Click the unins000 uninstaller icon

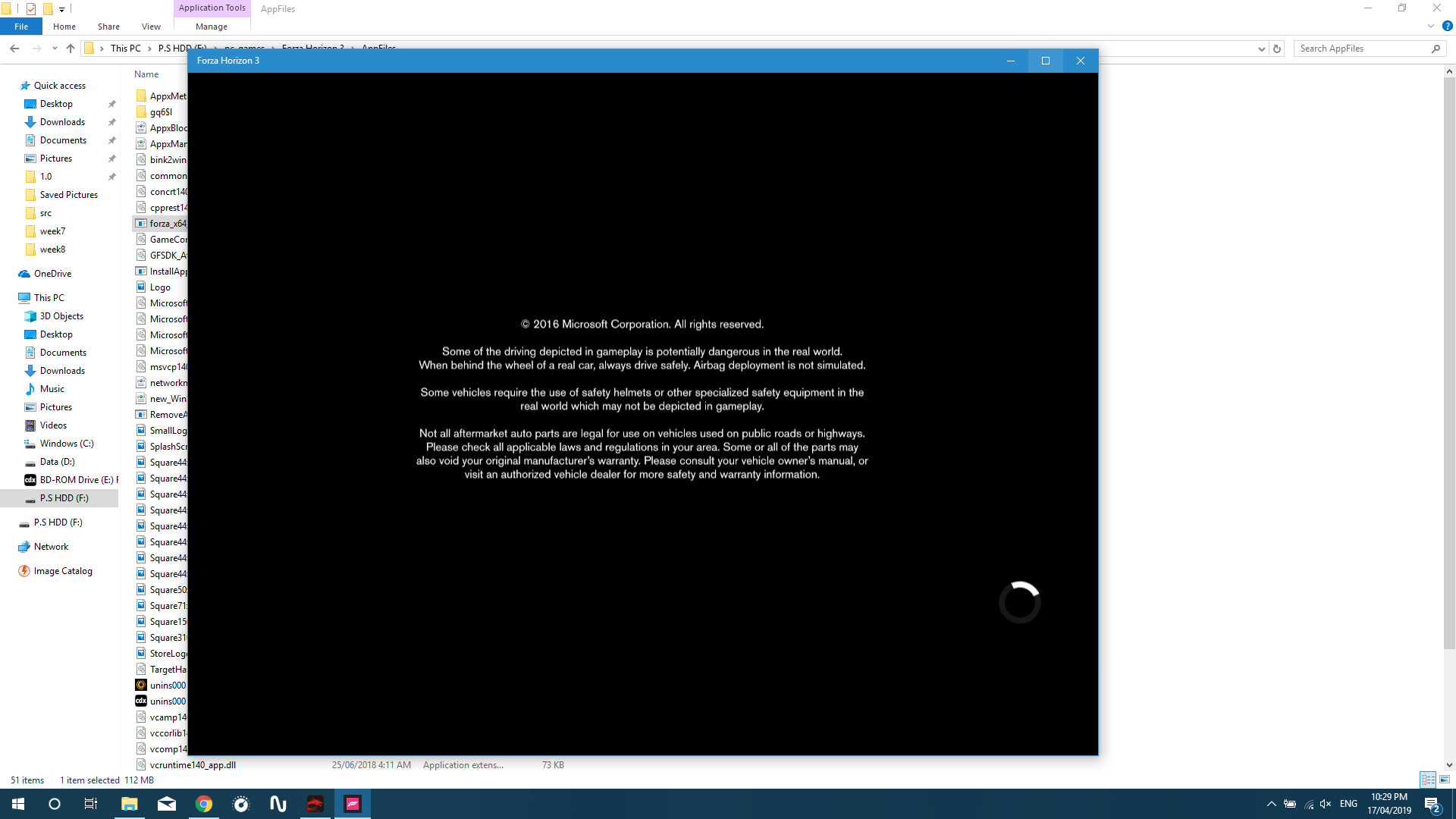[141, 684]
